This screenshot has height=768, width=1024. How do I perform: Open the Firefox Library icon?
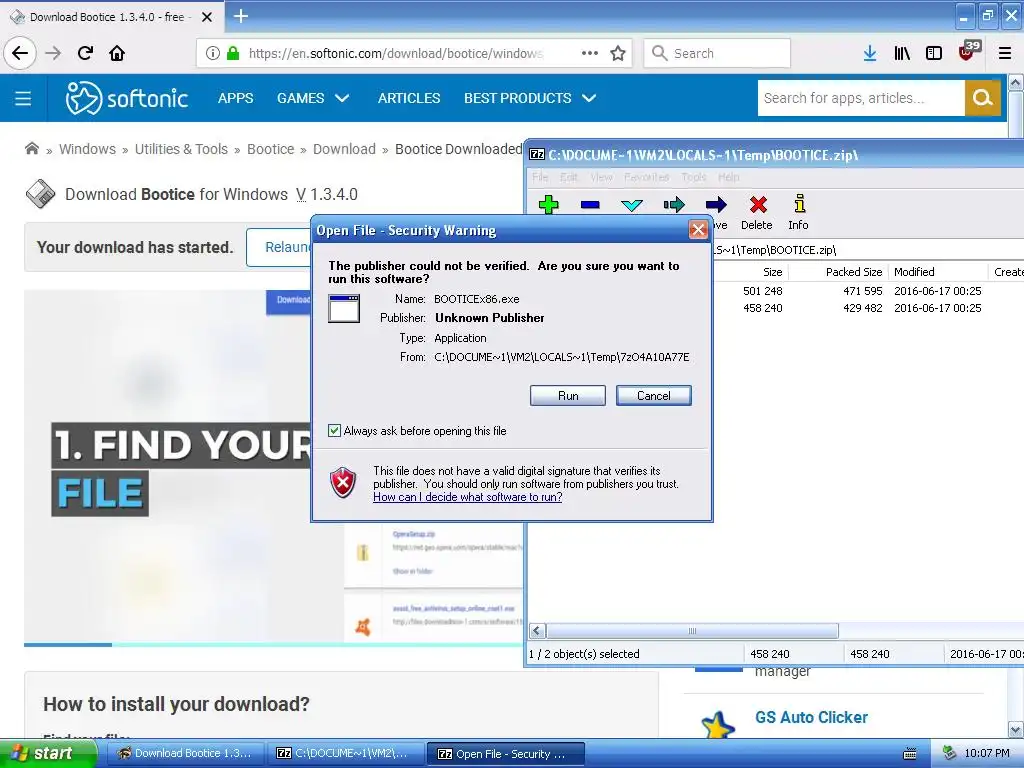pyautogui.click(x=902, y=53)
